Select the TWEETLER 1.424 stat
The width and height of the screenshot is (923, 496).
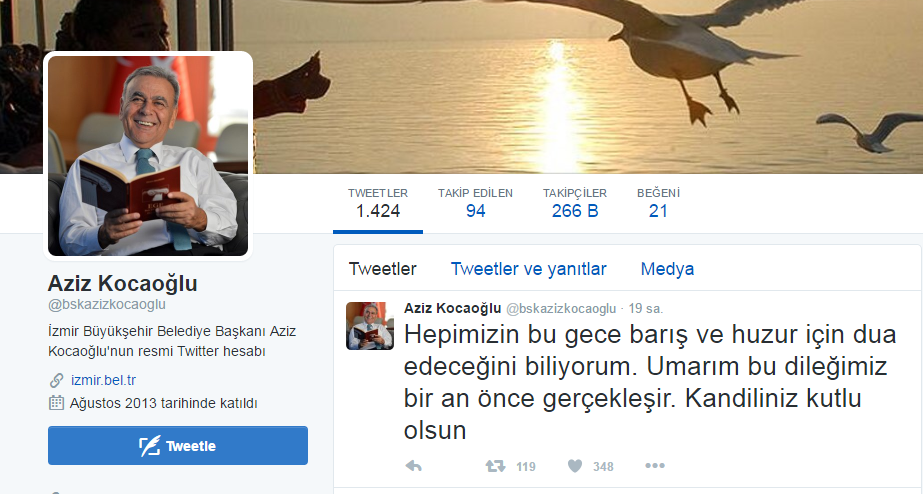[x=378, y=204]
